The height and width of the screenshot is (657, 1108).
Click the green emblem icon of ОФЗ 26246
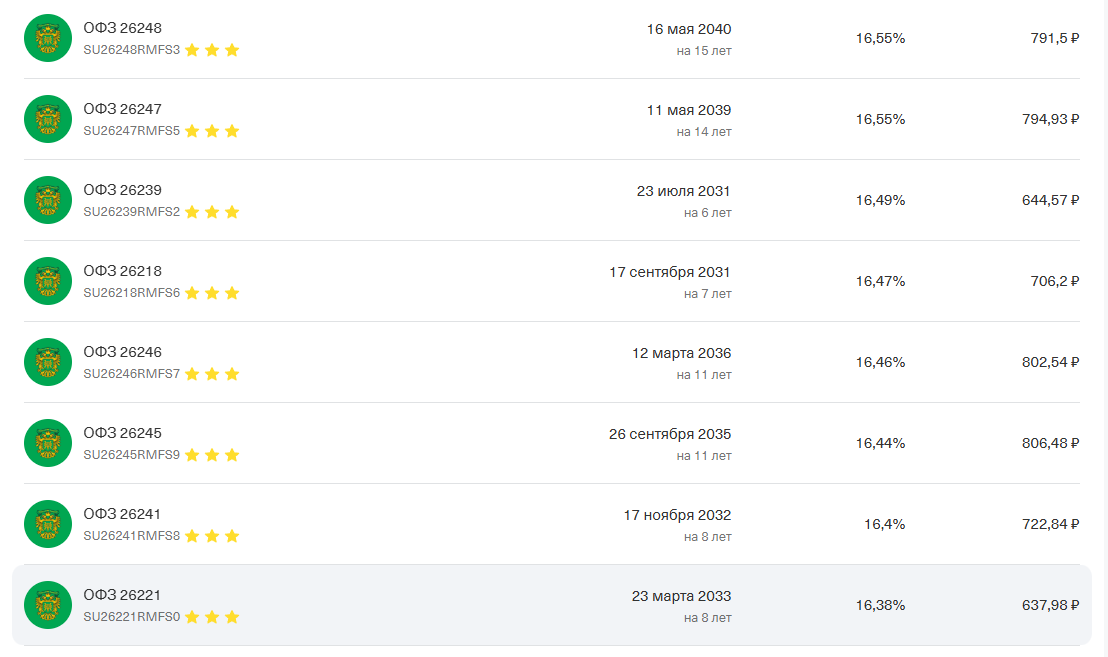tap(48, 362)
